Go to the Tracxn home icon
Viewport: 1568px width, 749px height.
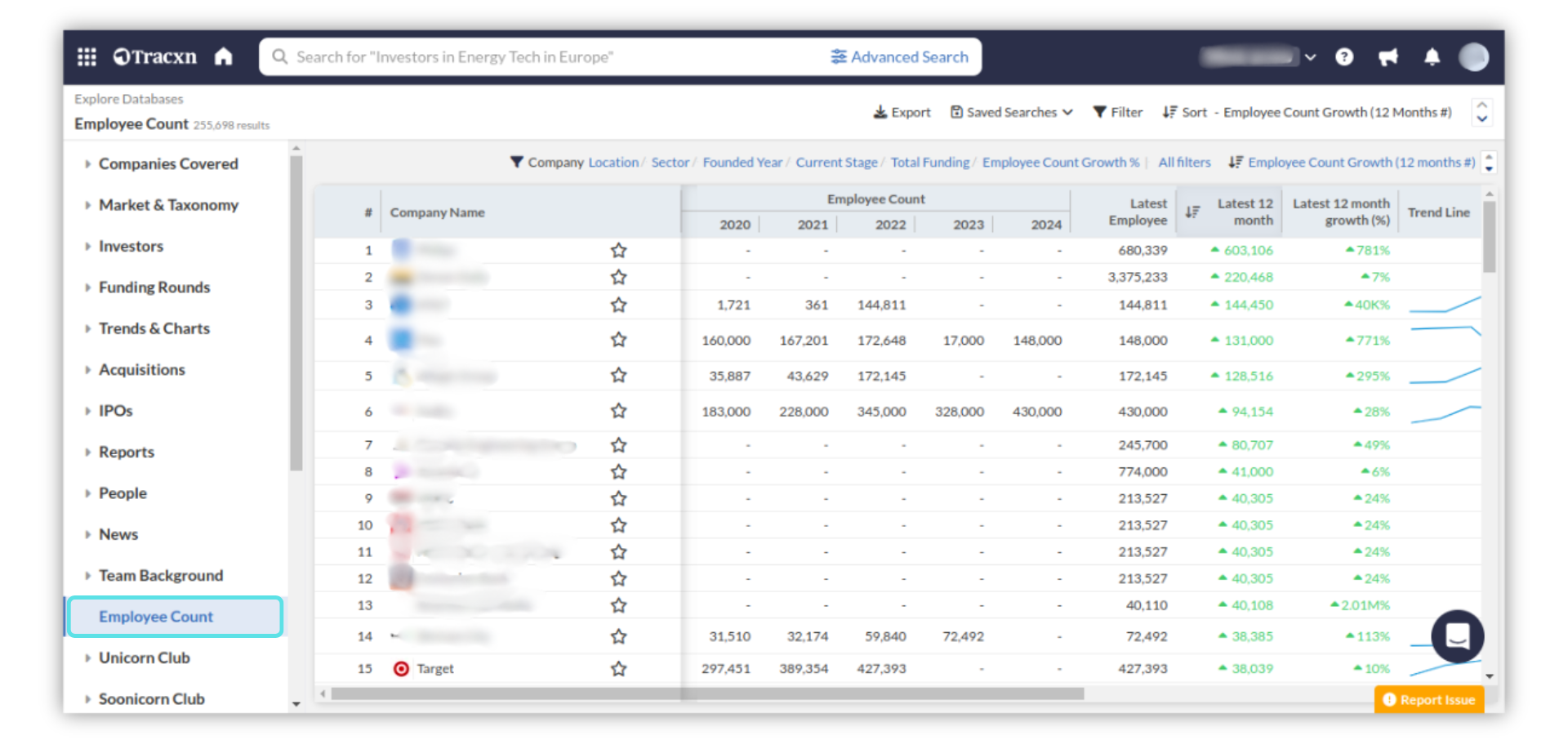223,56
